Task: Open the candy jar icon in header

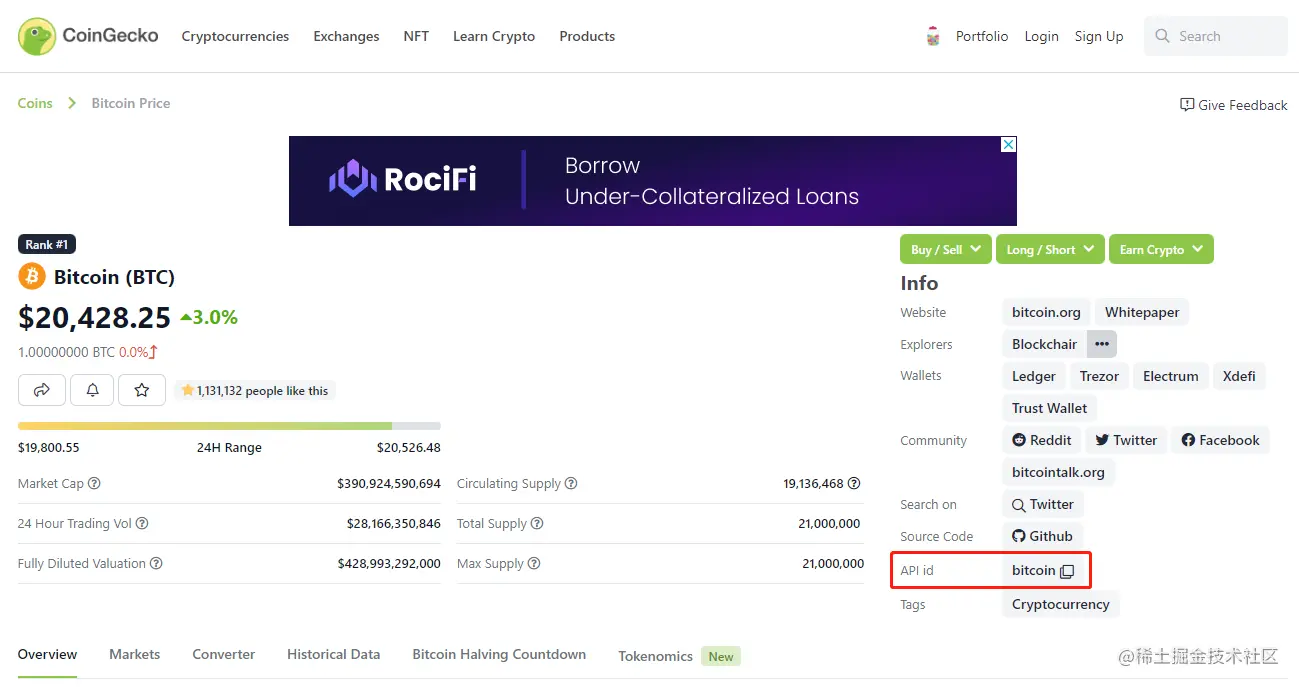Action: point(933,37)
